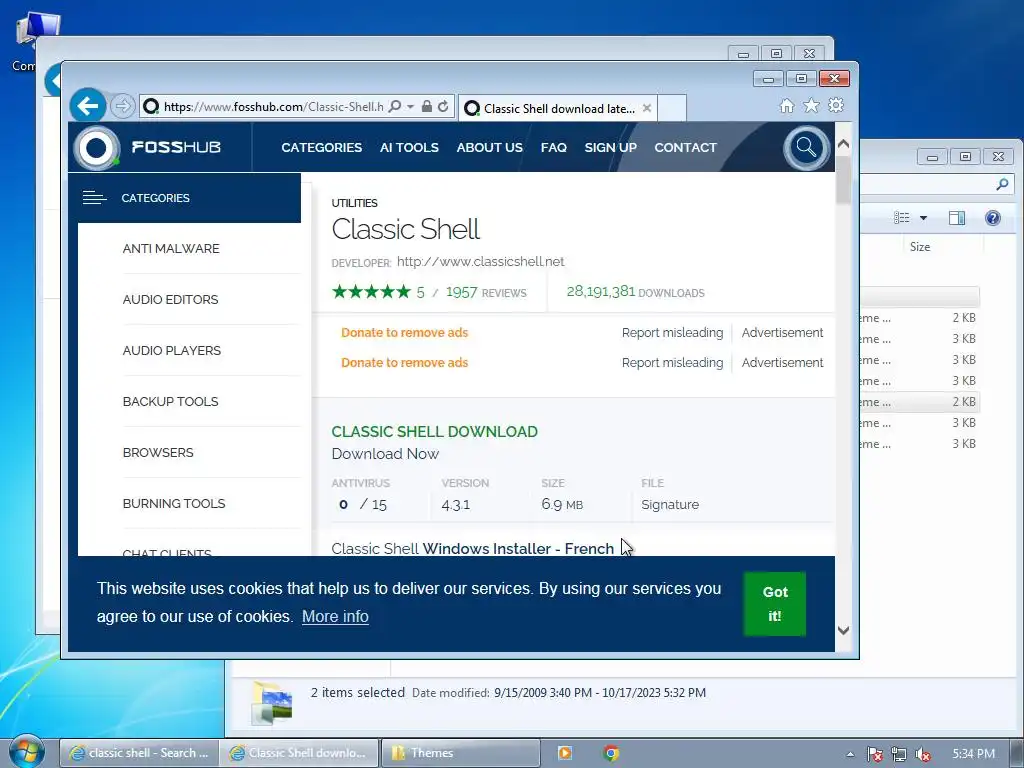Switch to classic shell - Search taskbar item
This screenshot has width=1024, height=768.
click(138, 753)
